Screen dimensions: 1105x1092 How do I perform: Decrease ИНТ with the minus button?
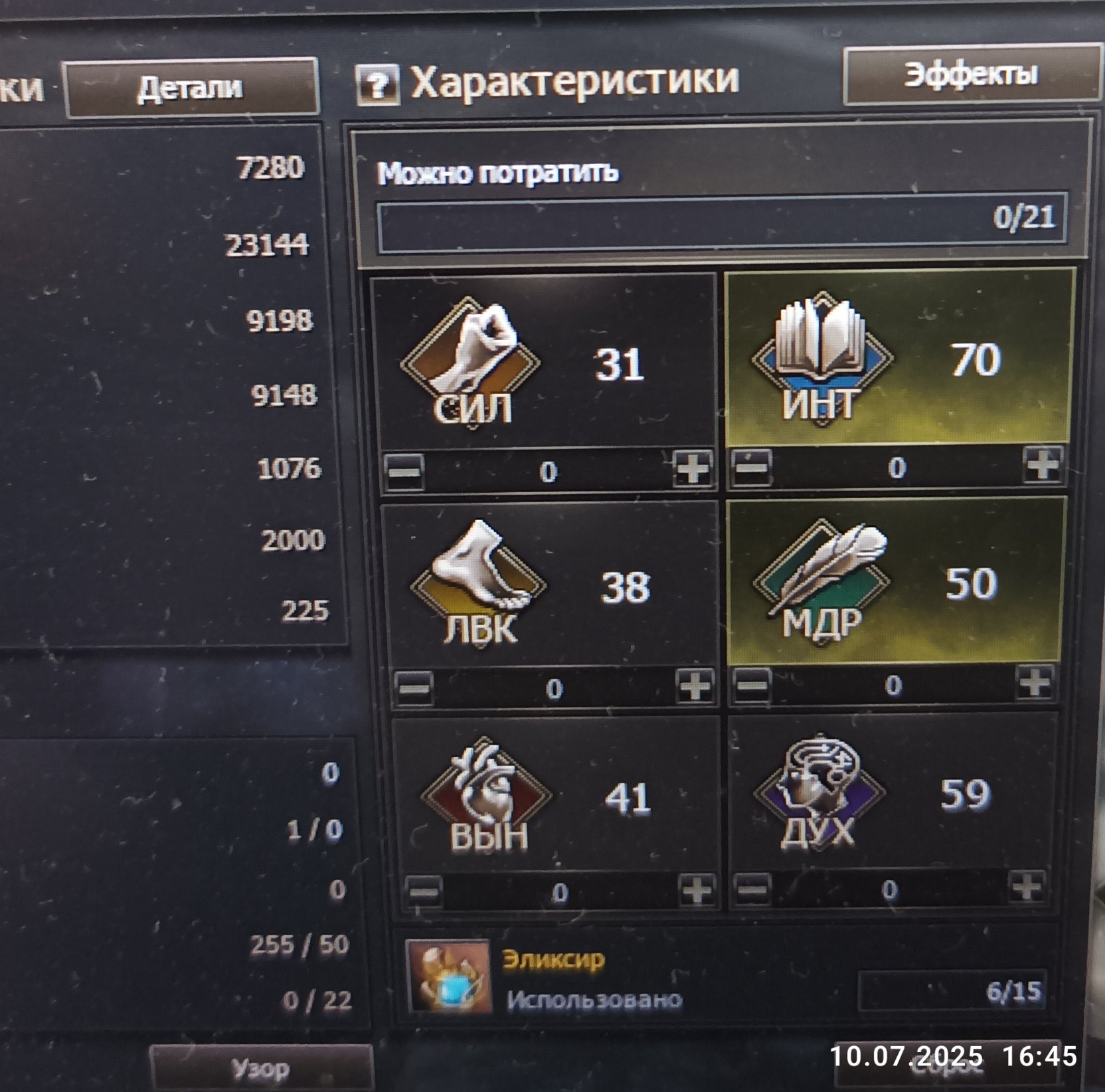(x=752, y=466)
